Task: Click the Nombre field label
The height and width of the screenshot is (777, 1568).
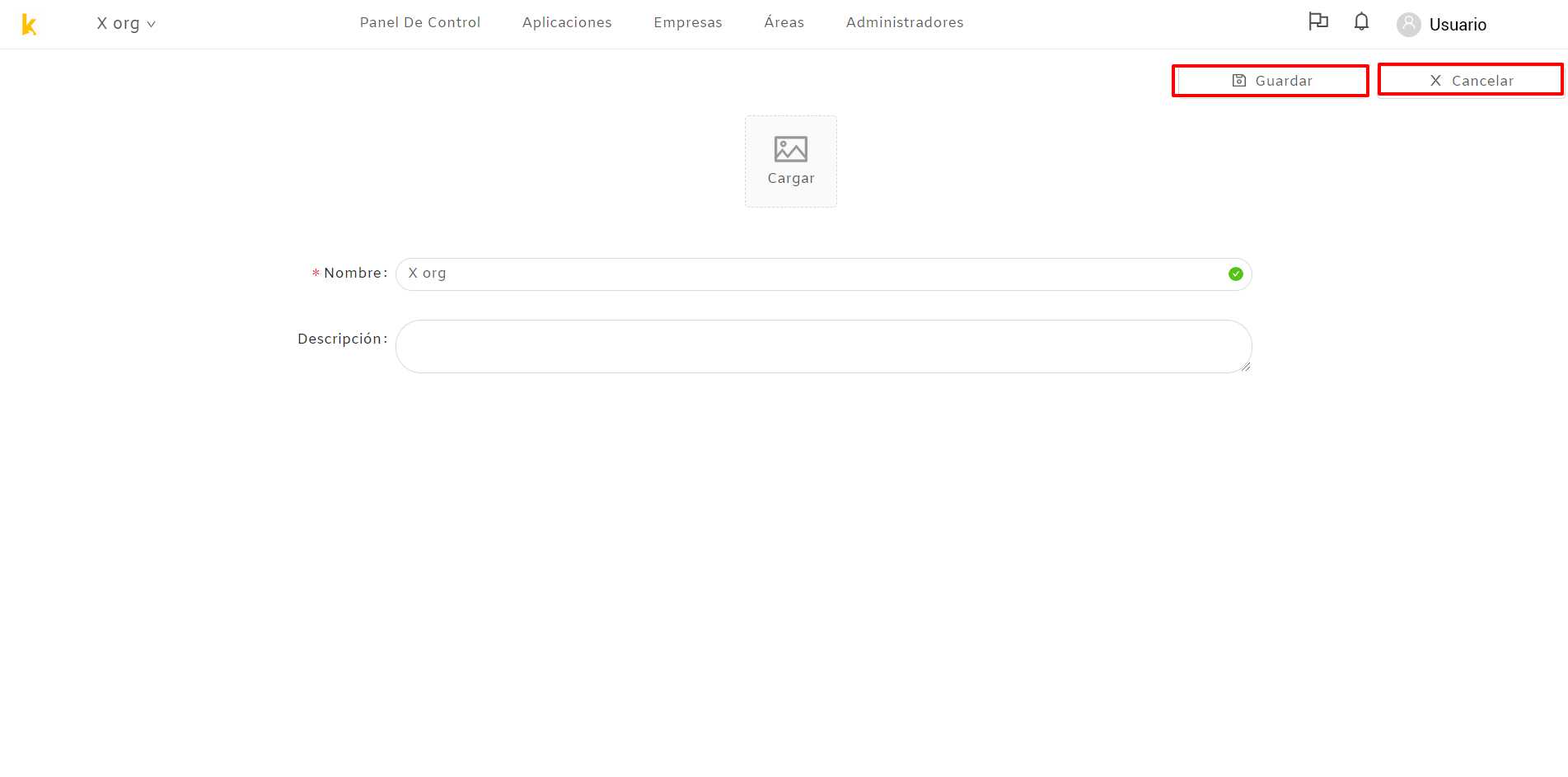Action: [x=355, y=274]
